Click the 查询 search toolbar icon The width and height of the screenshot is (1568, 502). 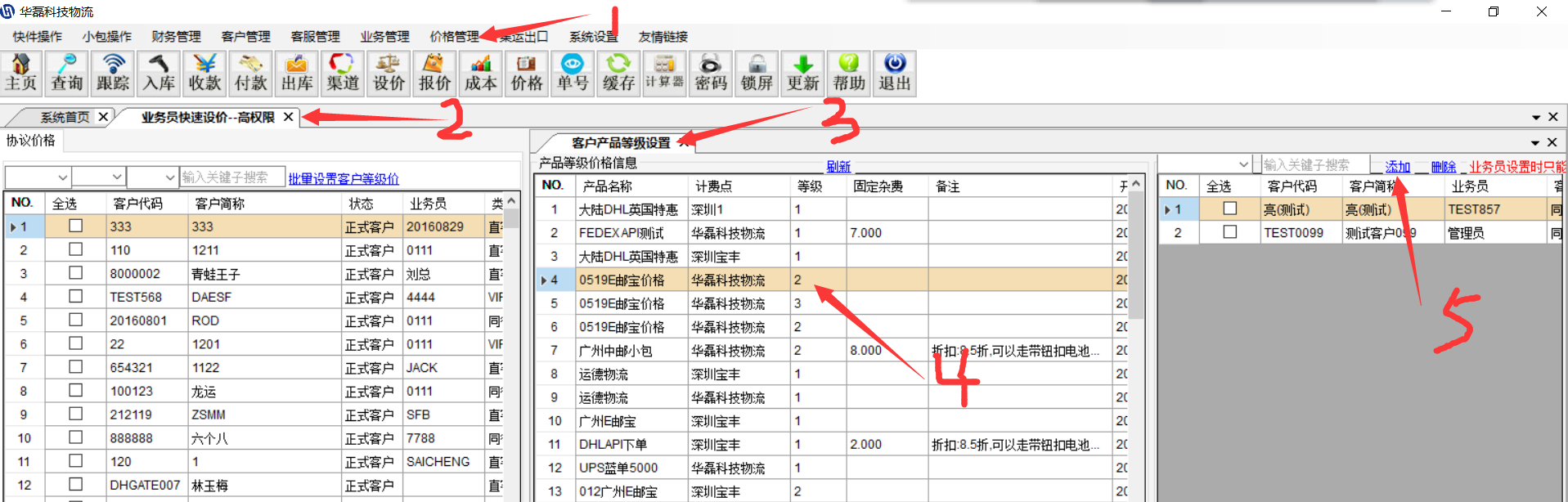67,73
